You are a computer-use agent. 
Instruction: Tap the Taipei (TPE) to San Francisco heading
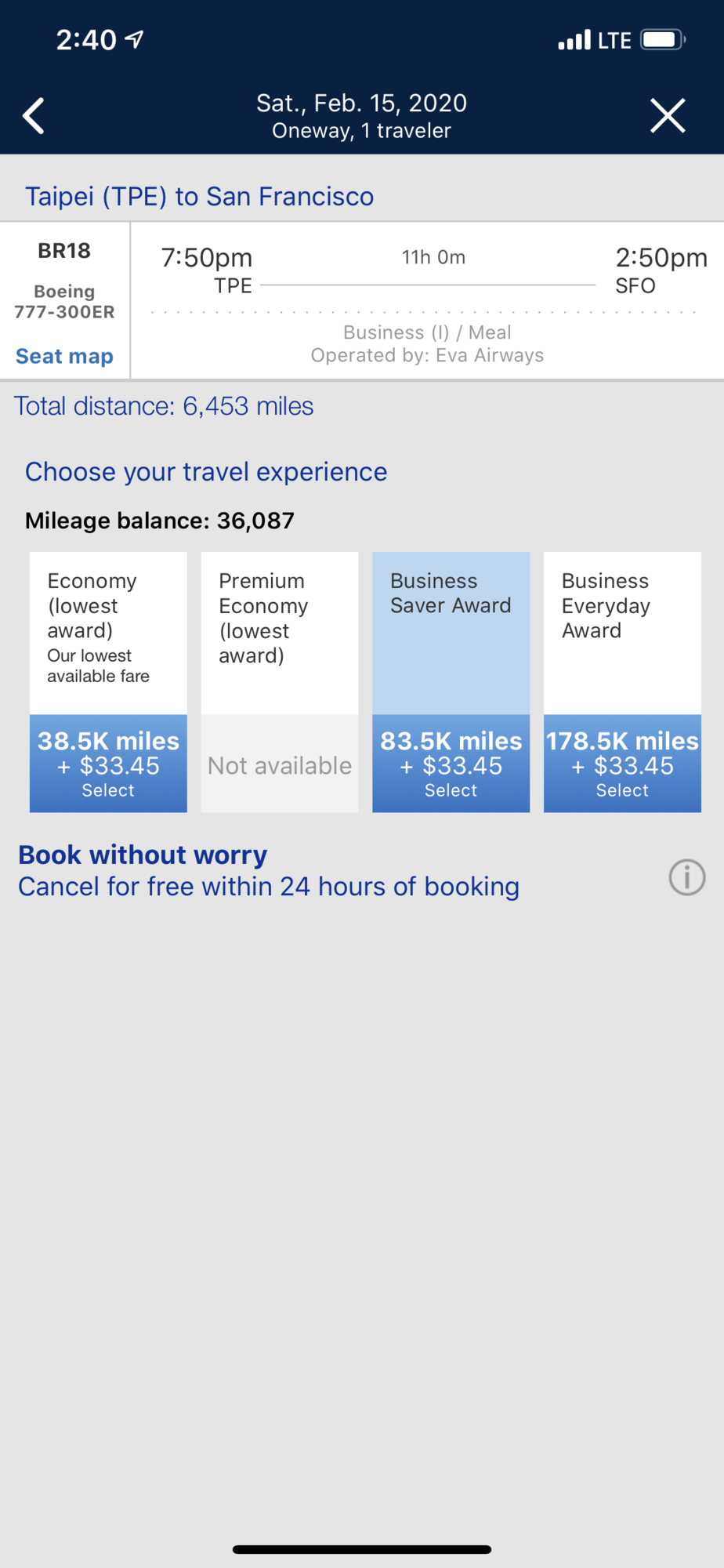coord(199,196)
